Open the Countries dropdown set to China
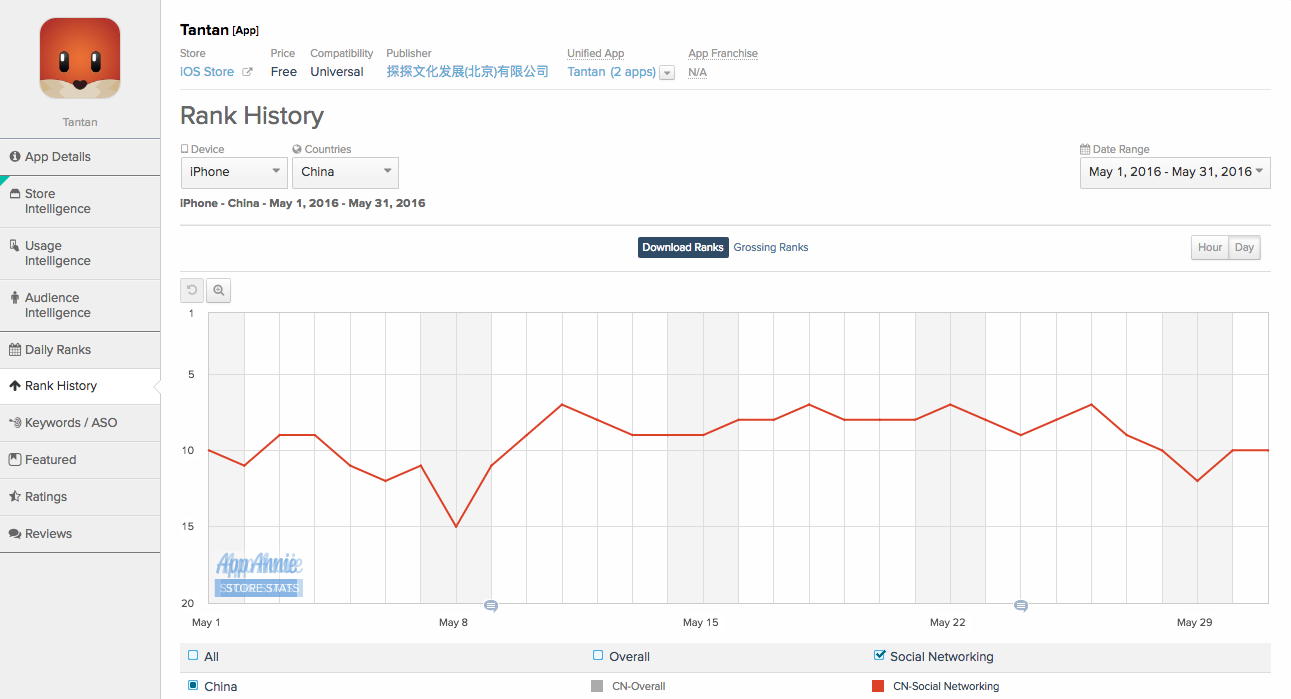 coord(345,172)
